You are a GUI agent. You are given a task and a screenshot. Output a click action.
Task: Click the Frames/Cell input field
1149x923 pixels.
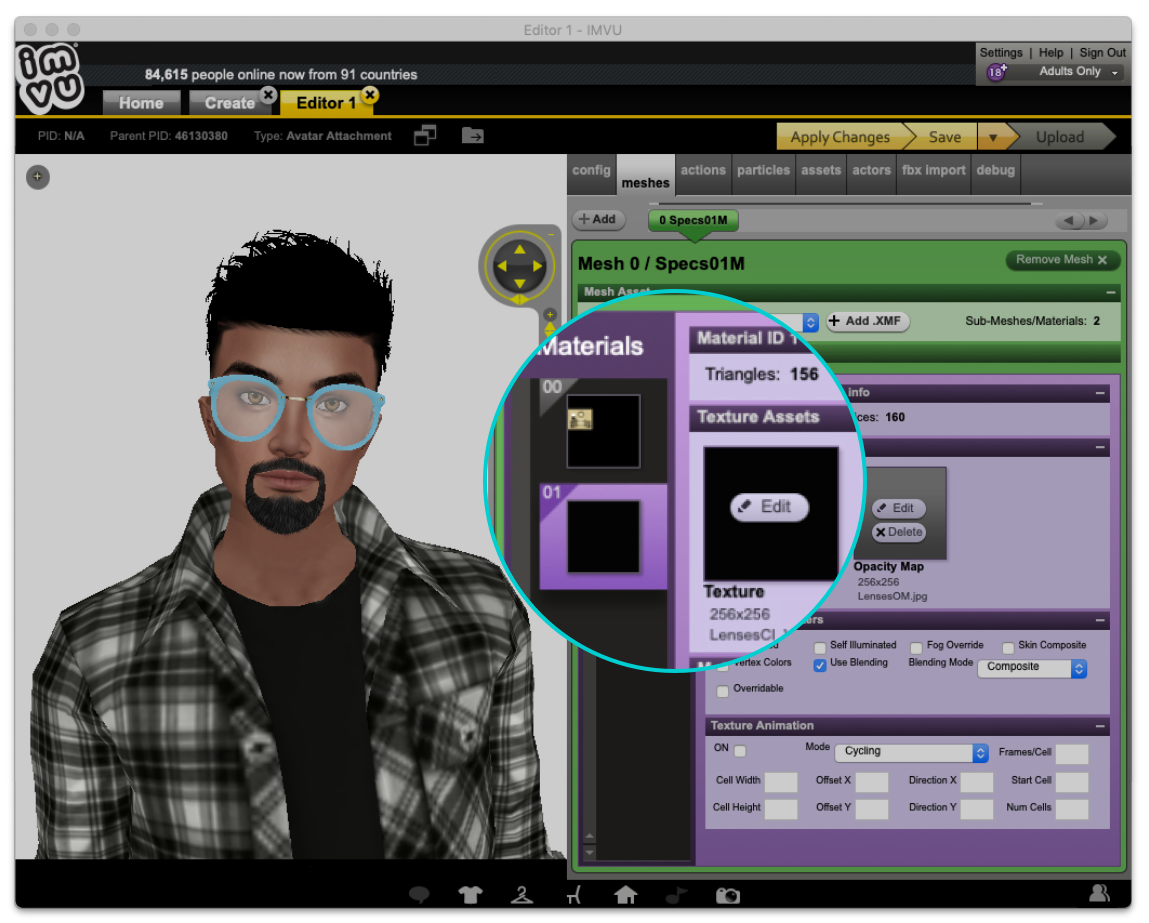click(1072, 754)
